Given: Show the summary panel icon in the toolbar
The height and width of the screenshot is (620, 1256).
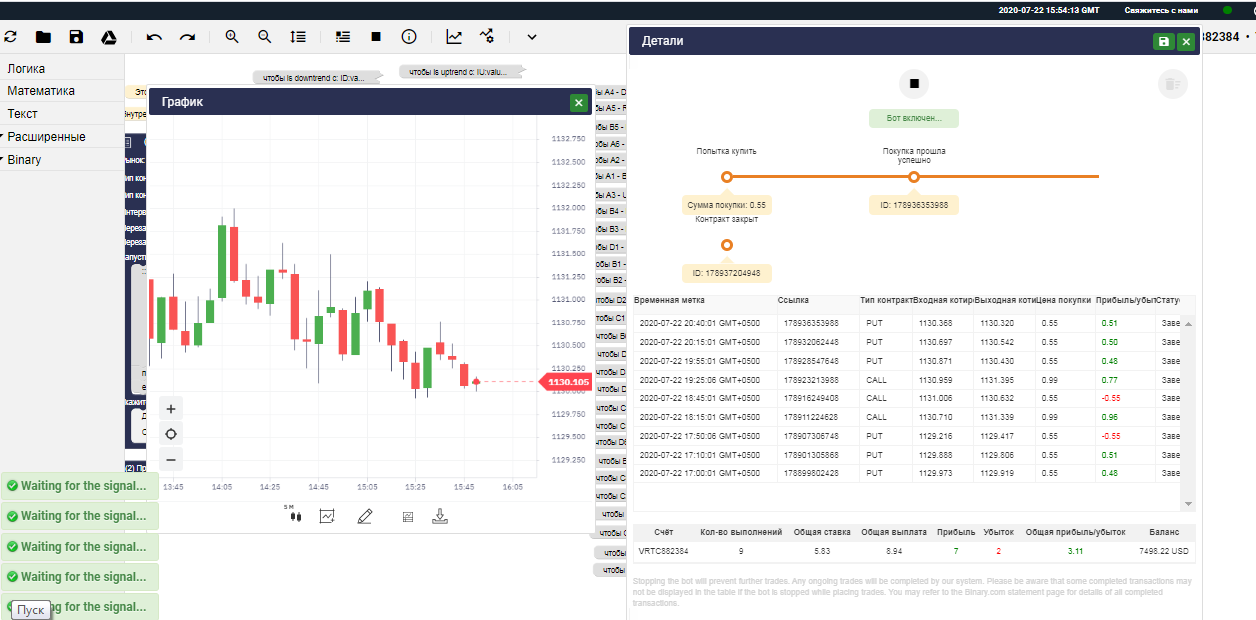Looking at the screenshot, I should 343,37.
